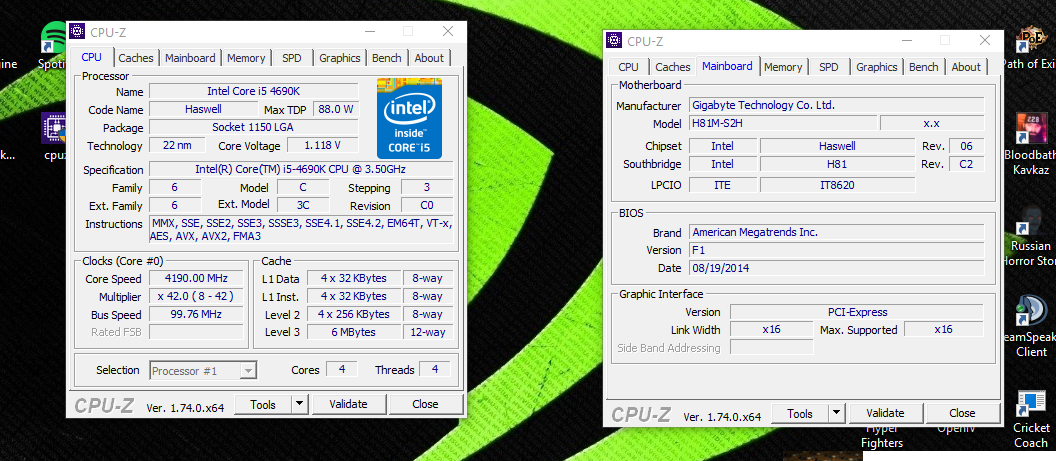Viewport: 1056px width, 461px height.
Task: Close right CPU-Z window with X button
Action: [985, 40]
